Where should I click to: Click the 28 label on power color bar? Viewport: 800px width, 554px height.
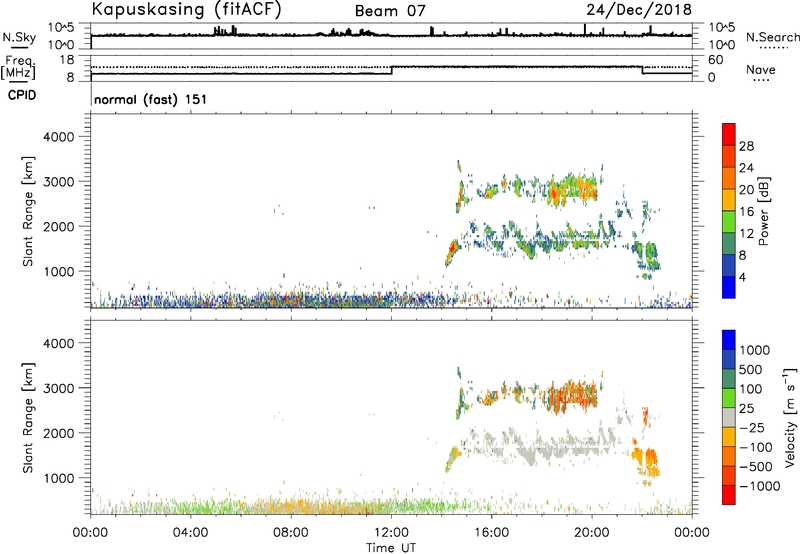click(x=746, y=146)
